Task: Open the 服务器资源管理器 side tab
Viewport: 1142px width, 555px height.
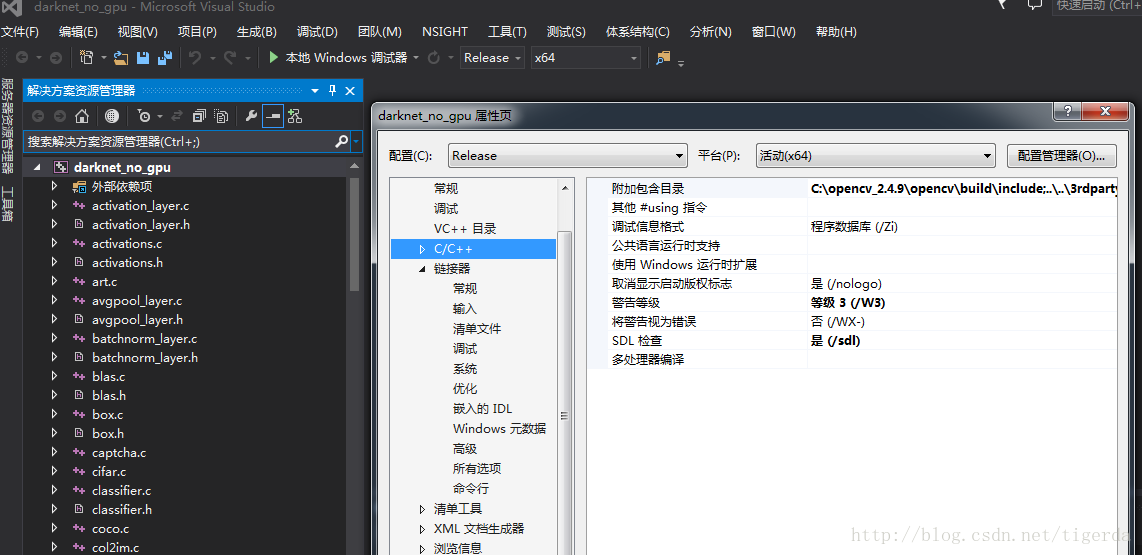Action: click(7, 126)
